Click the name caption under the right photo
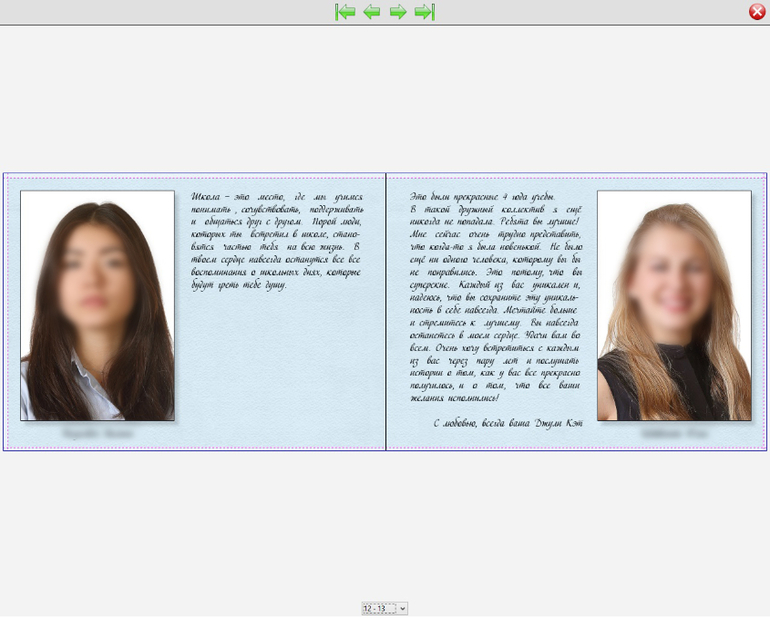This screenshot has height=619, width=770. click(x=674, y=435)
